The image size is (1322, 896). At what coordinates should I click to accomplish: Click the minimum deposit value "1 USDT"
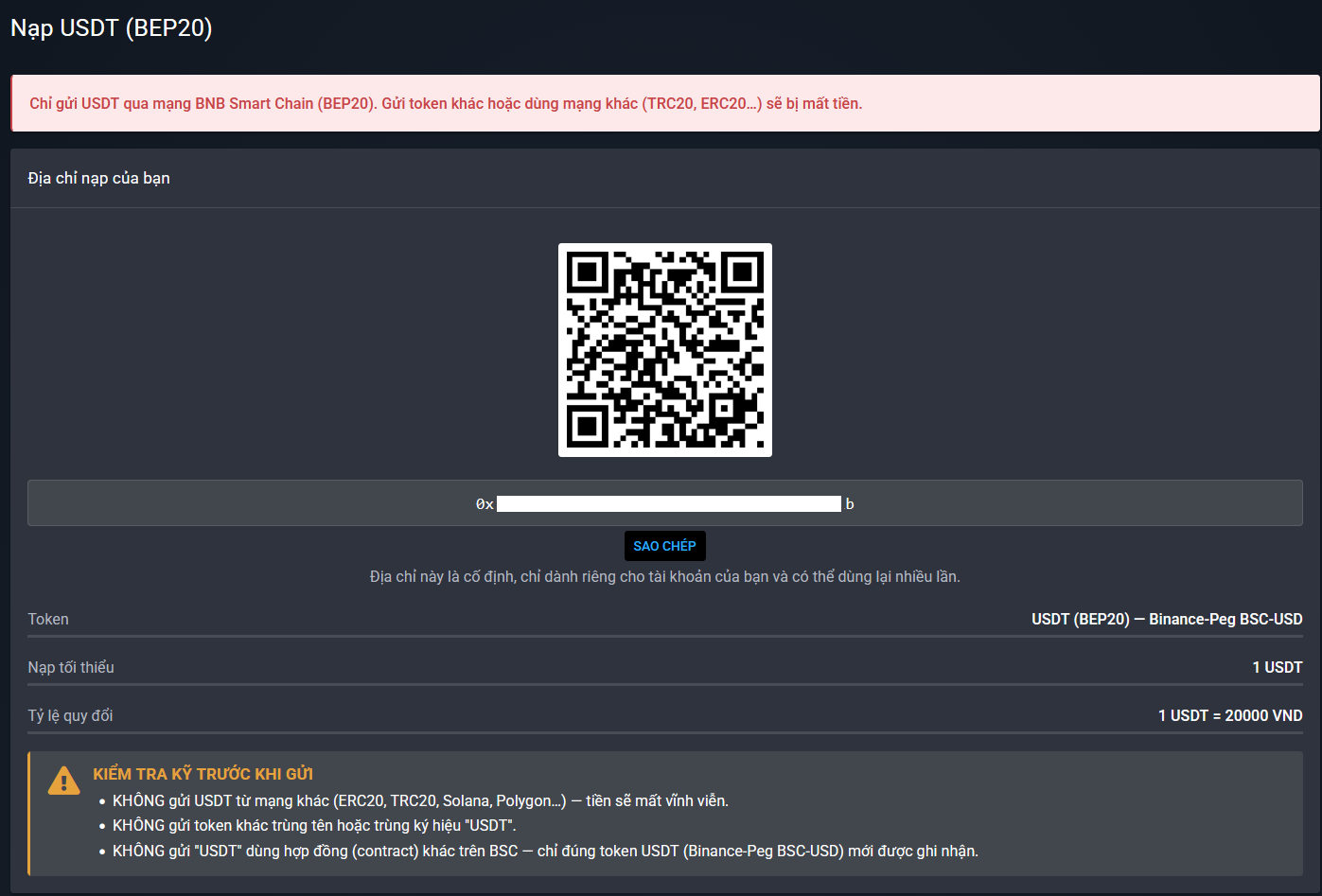click(x=1278, y=667)
